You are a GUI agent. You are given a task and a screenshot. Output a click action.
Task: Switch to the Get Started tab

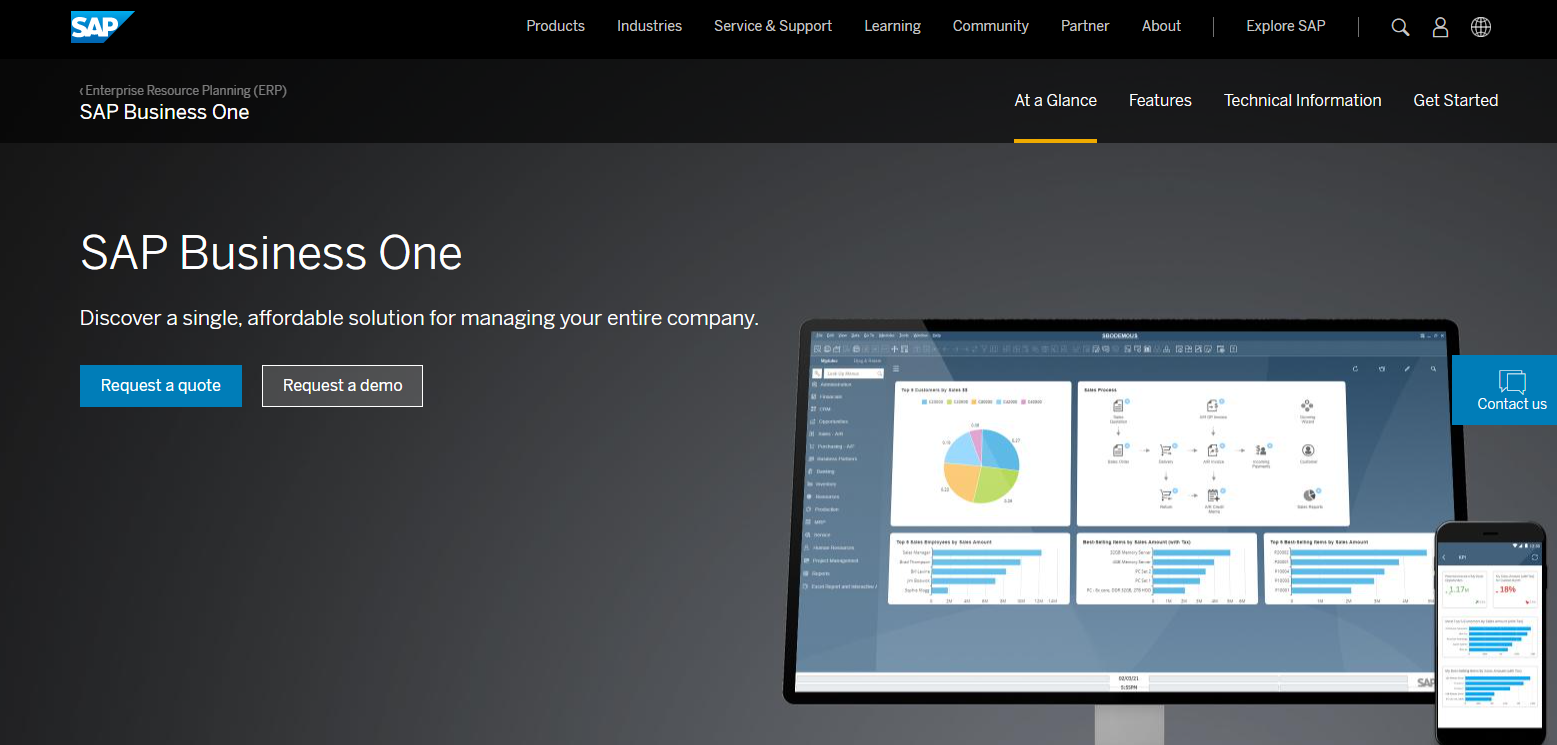1455,100
